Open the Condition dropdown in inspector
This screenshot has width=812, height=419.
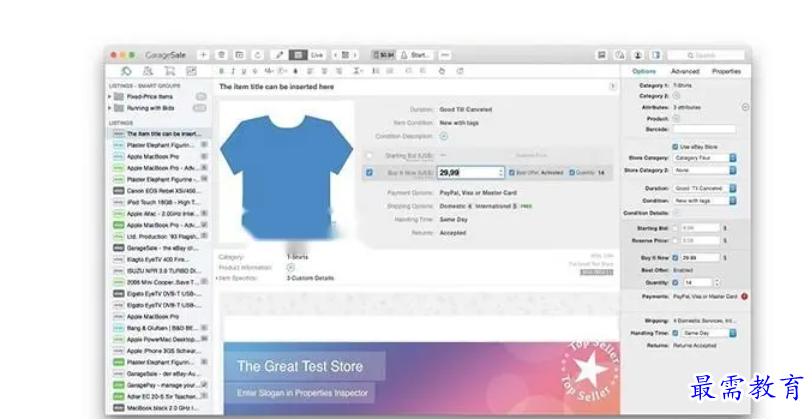(704, 200)
